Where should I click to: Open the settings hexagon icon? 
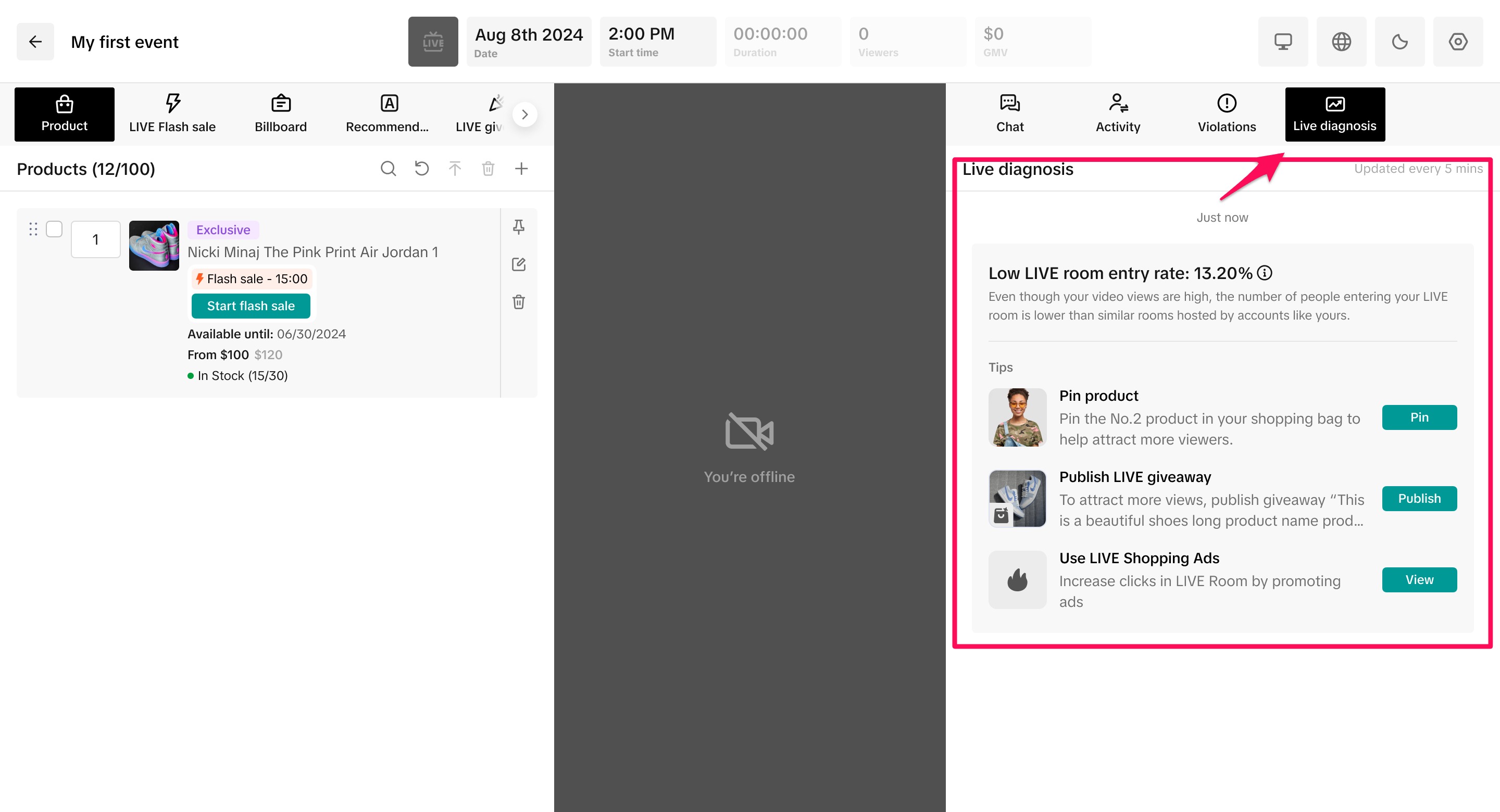click(x=1457, y=42)
